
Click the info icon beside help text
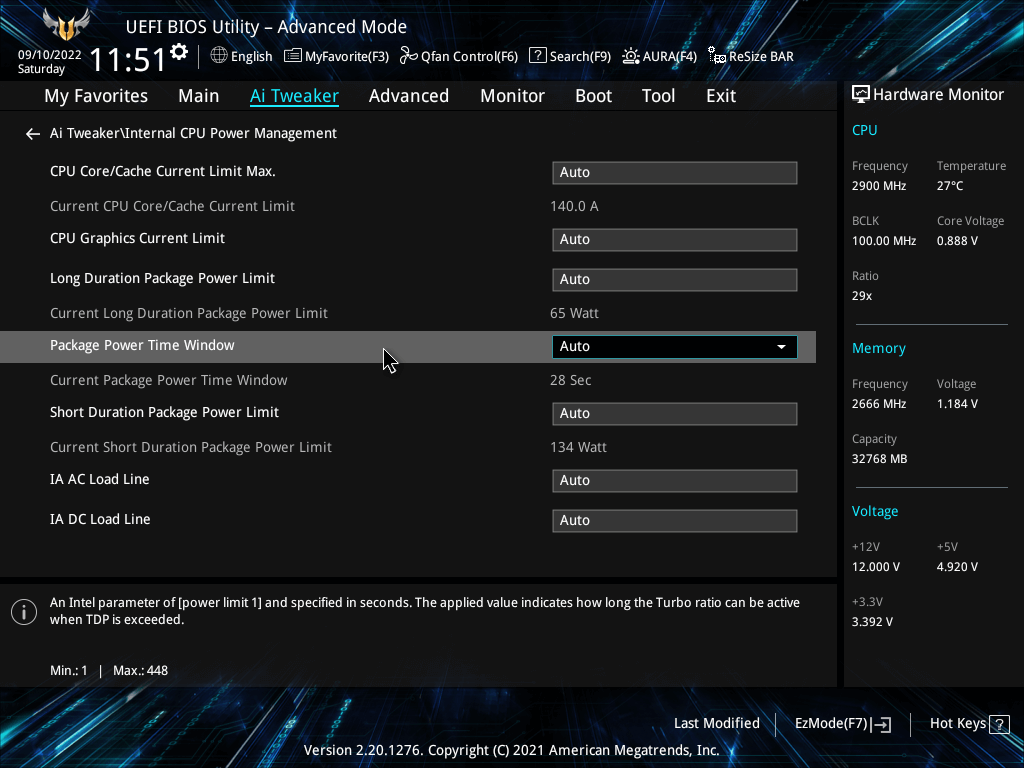click(24, 612)
